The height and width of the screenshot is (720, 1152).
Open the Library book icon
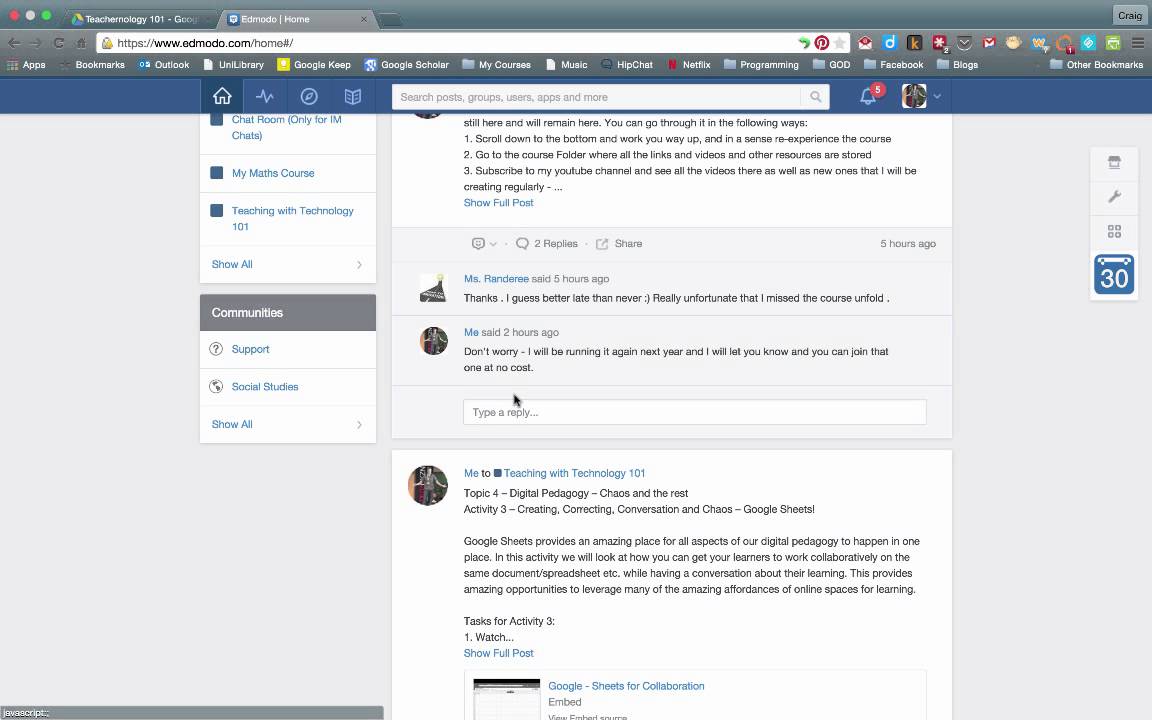click(353, 96)
